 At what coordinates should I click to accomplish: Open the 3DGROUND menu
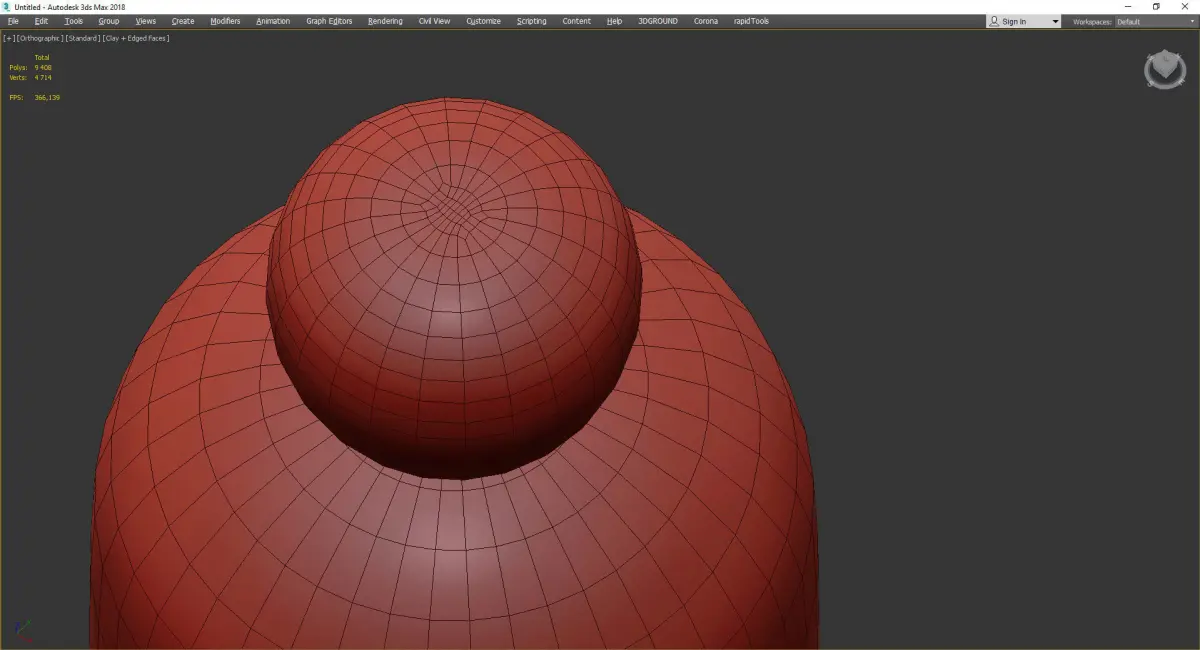(657, 21)
